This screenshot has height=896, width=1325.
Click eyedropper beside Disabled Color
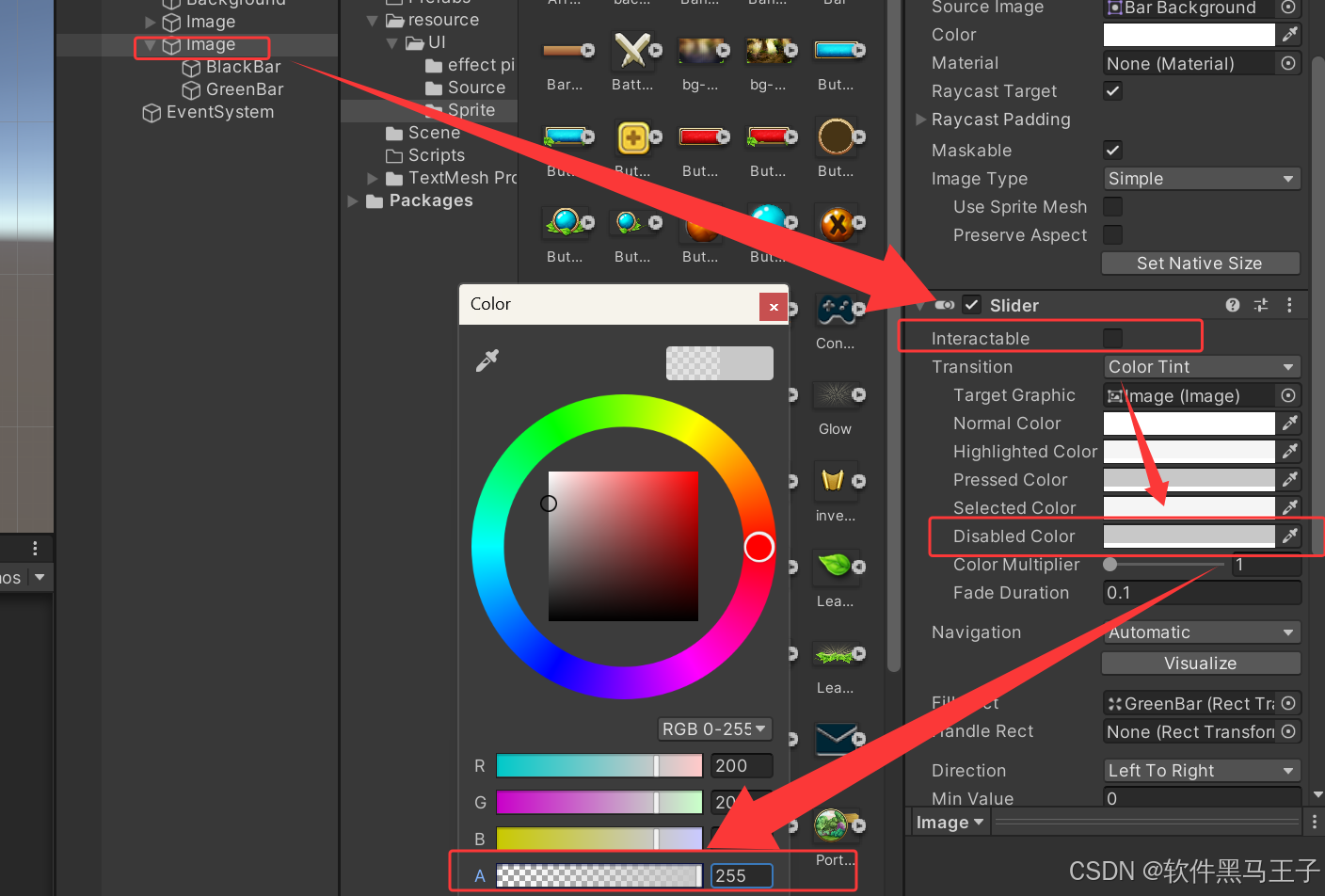point(1290,536)
